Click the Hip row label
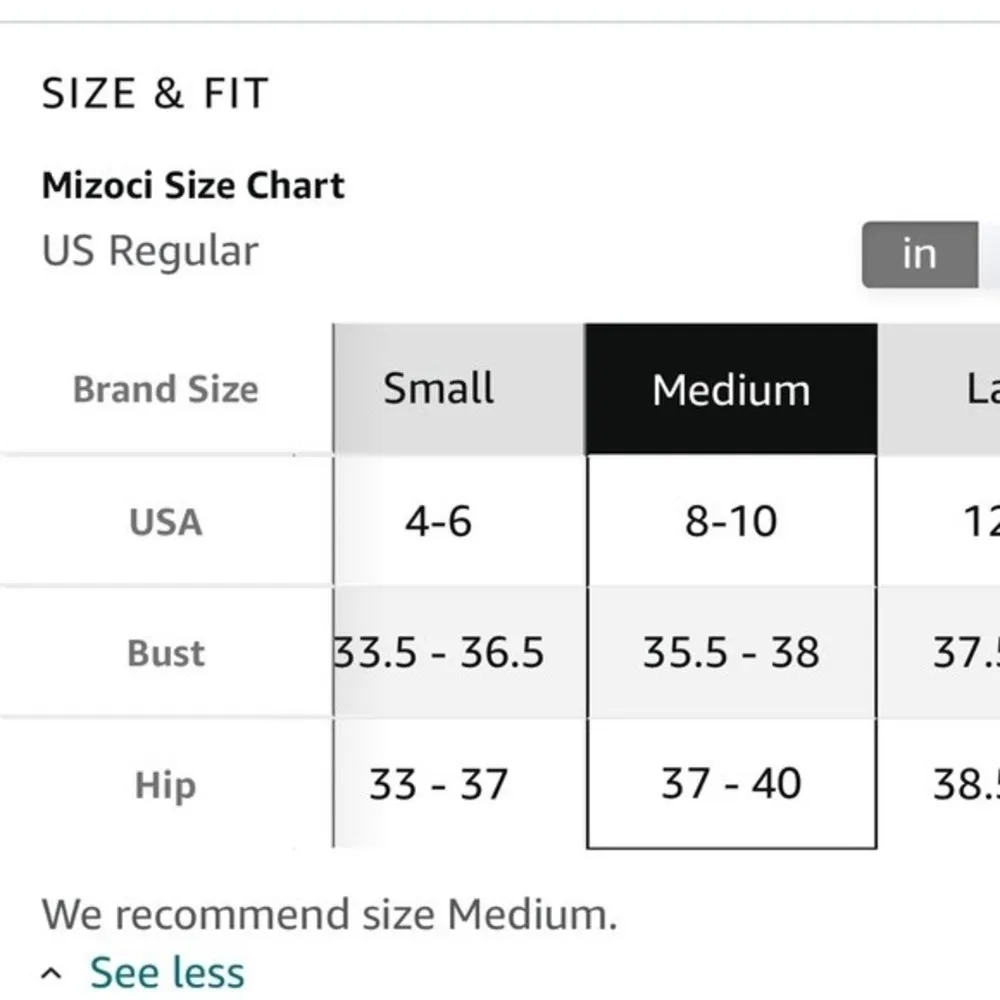 pyautogui.click(x=165, y=785)
